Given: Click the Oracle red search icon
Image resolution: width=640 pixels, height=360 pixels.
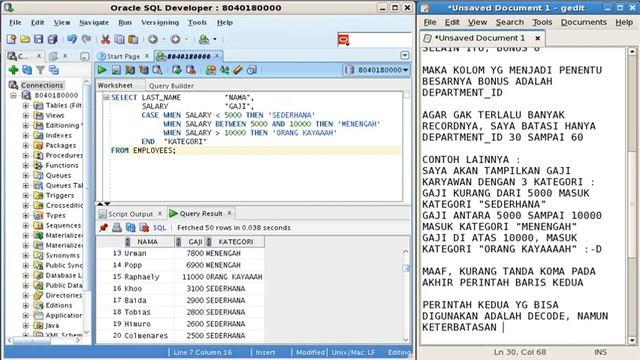Looking at the screenshot, I should click(x=344, y=39).
